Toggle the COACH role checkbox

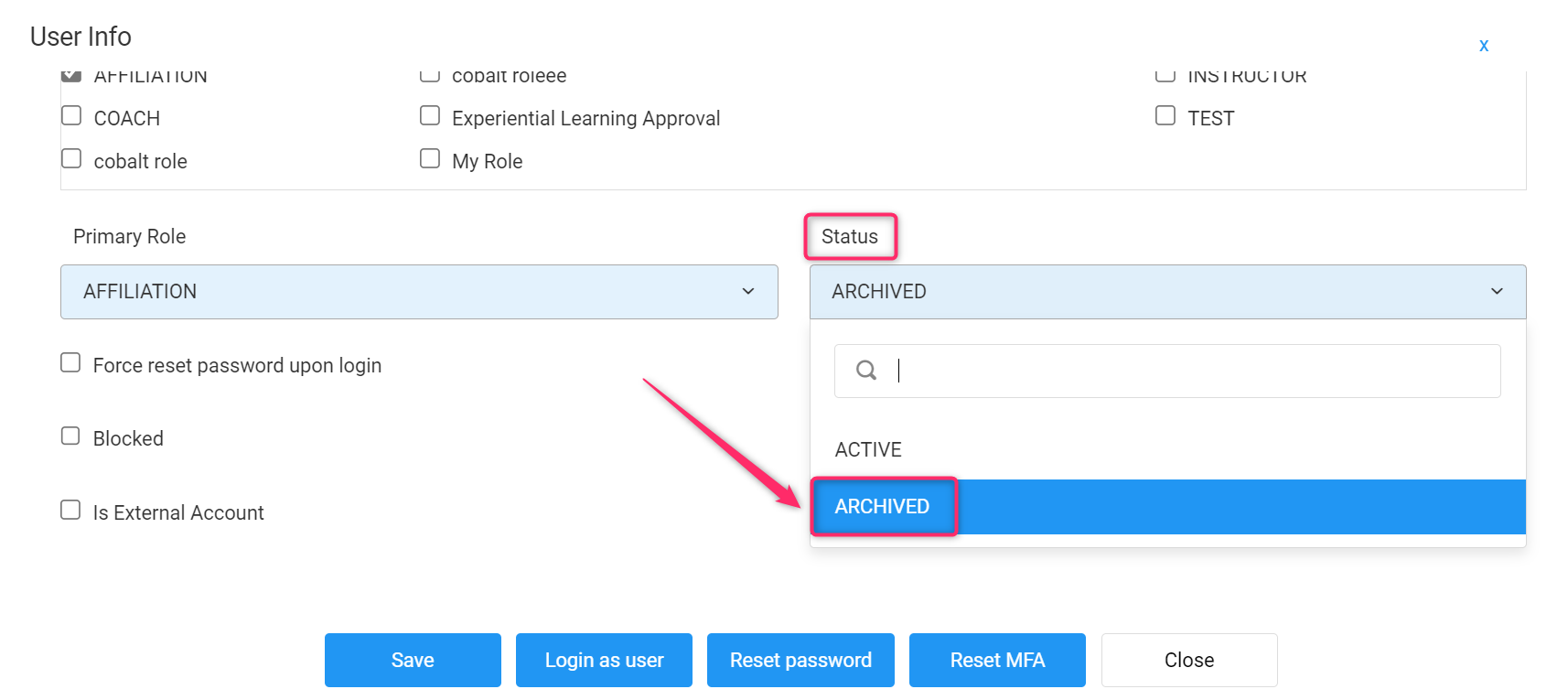[x=71, y=116]
